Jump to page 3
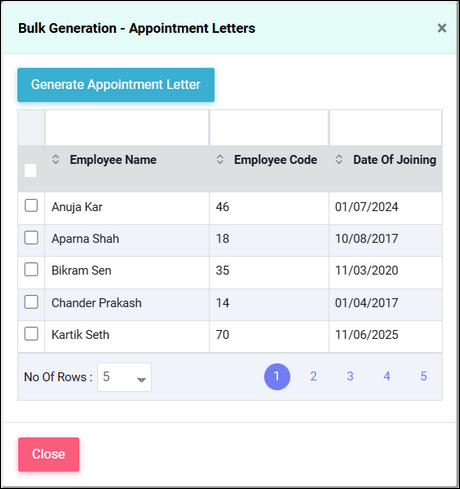Screen dimensions: 460x489 pyautogui.click(x=350, y=376)
